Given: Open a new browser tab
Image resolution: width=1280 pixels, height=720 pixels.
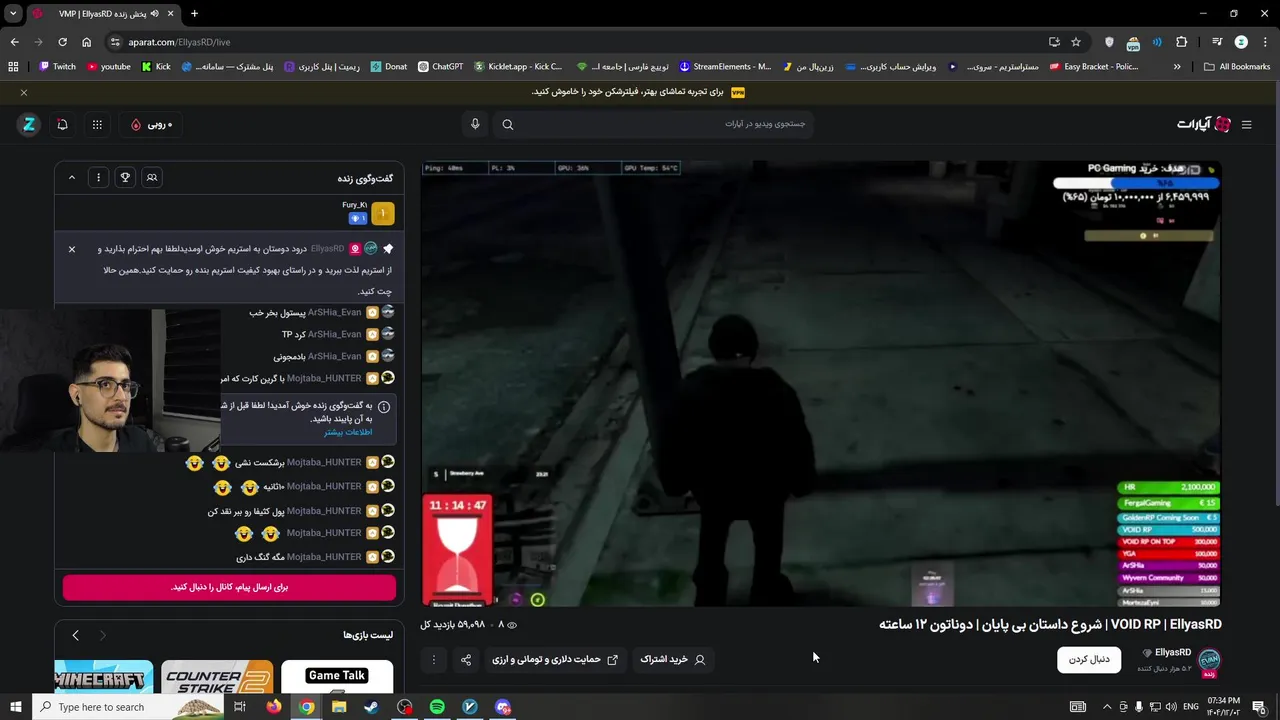Looking at the screenshot, I should [194, 13].
